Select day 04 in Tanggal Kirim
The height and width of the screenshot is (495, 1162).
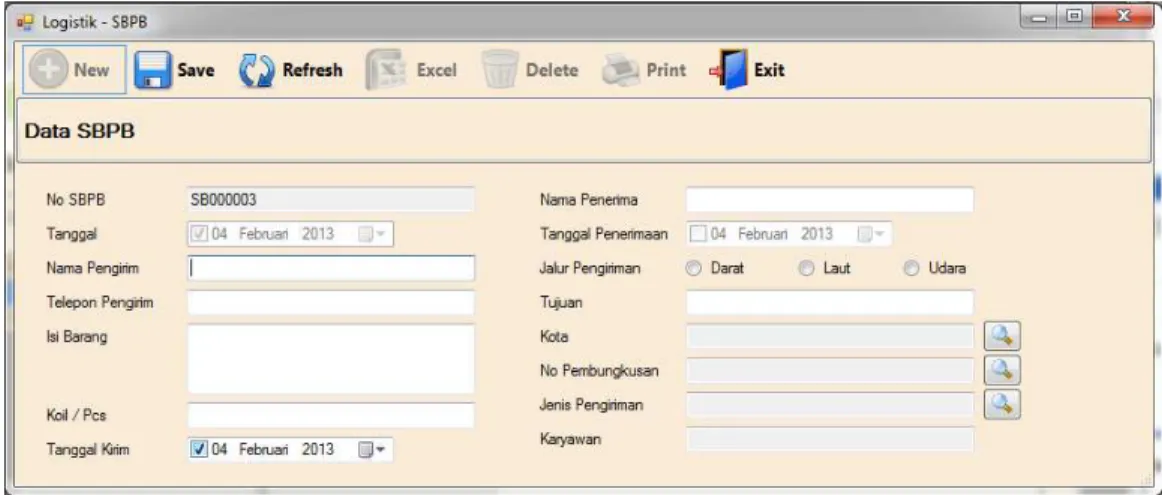[x=221, y=449]
